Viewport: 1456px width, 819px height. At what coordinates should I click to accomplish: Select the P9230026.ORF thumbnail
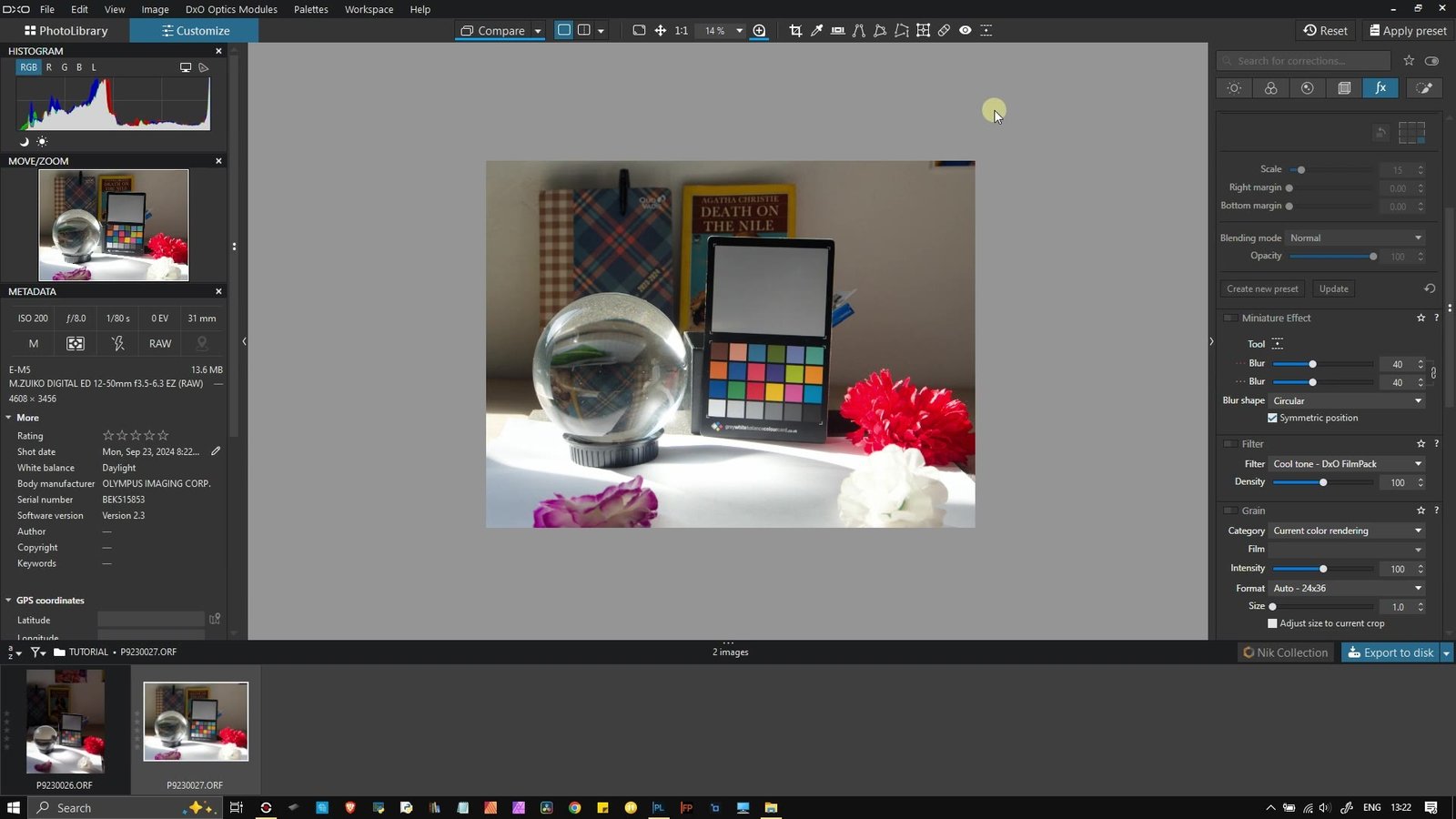click(x=65, y=722)
